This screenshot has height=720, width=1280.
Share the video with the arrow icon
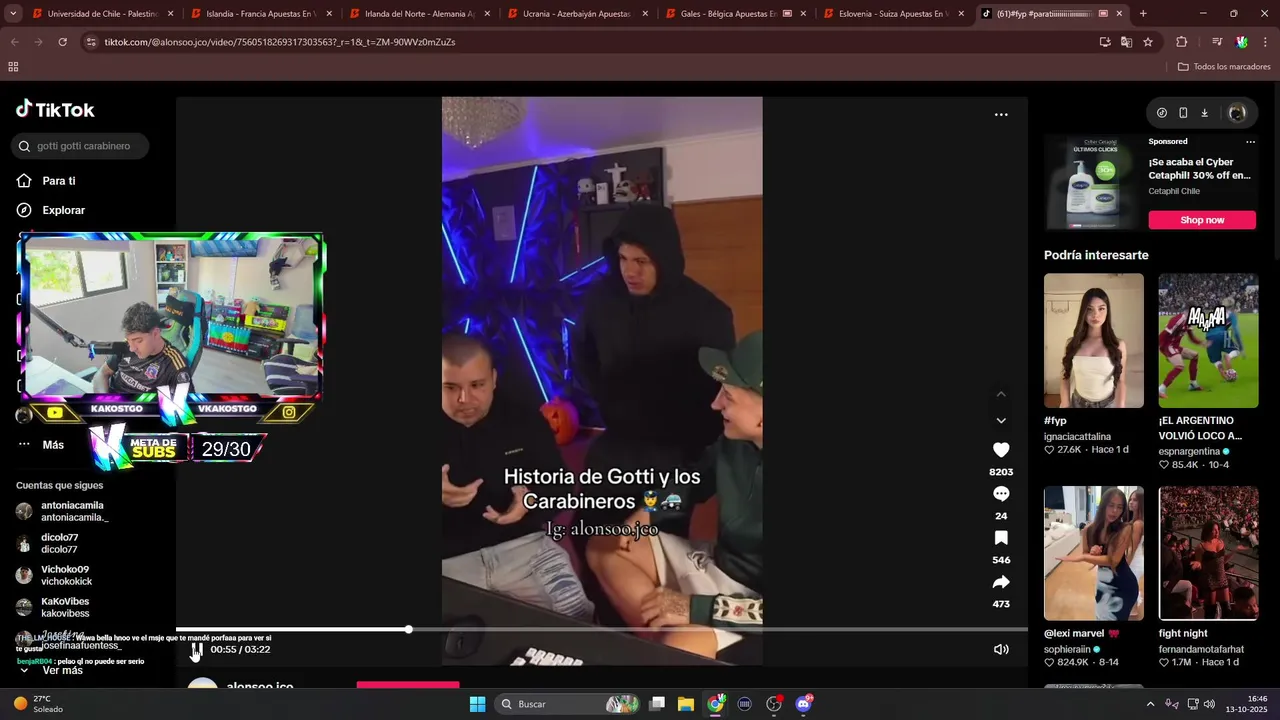click(1001, 582)
